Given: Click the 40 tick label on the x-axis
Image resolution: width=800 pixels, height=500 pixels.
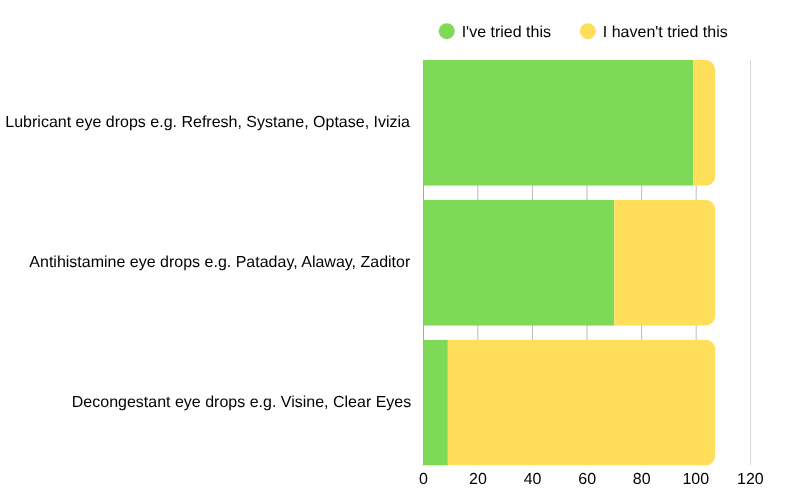Looking at the screenshot, I should pyautogui.click(x=532, y=478).
